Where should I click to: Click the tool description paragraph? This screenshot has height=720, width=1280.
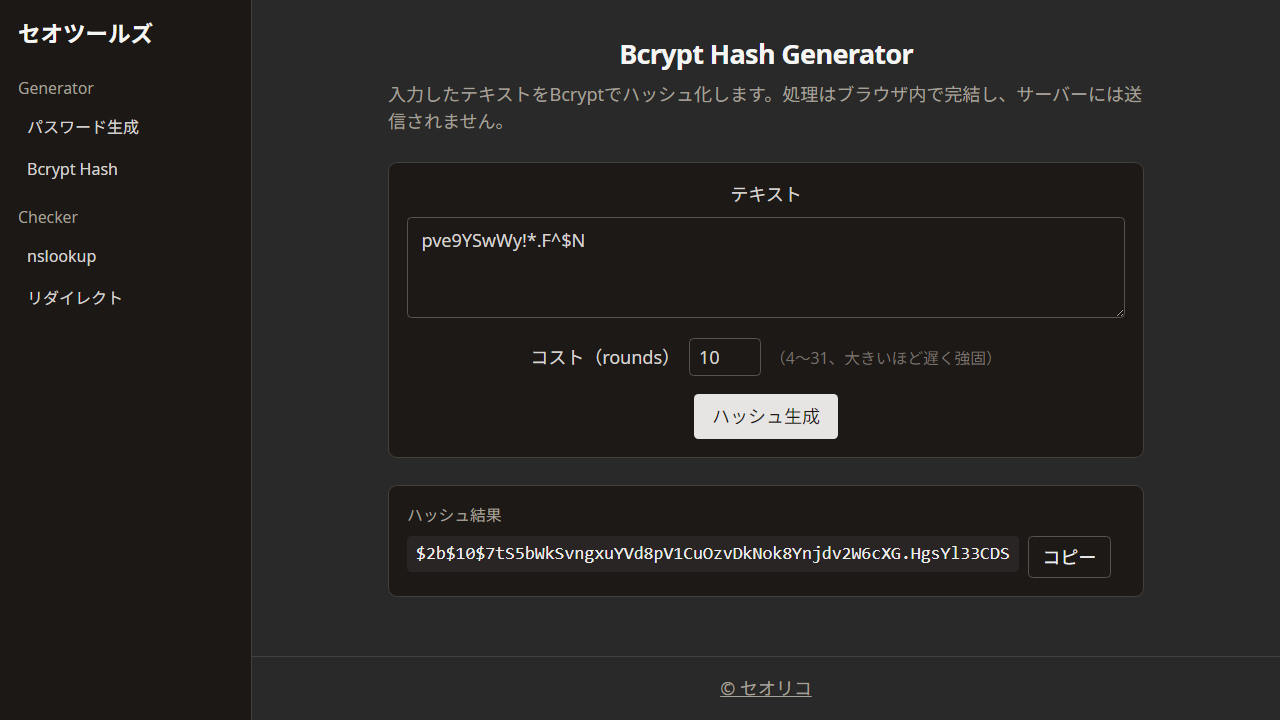[x=766, y=108]
